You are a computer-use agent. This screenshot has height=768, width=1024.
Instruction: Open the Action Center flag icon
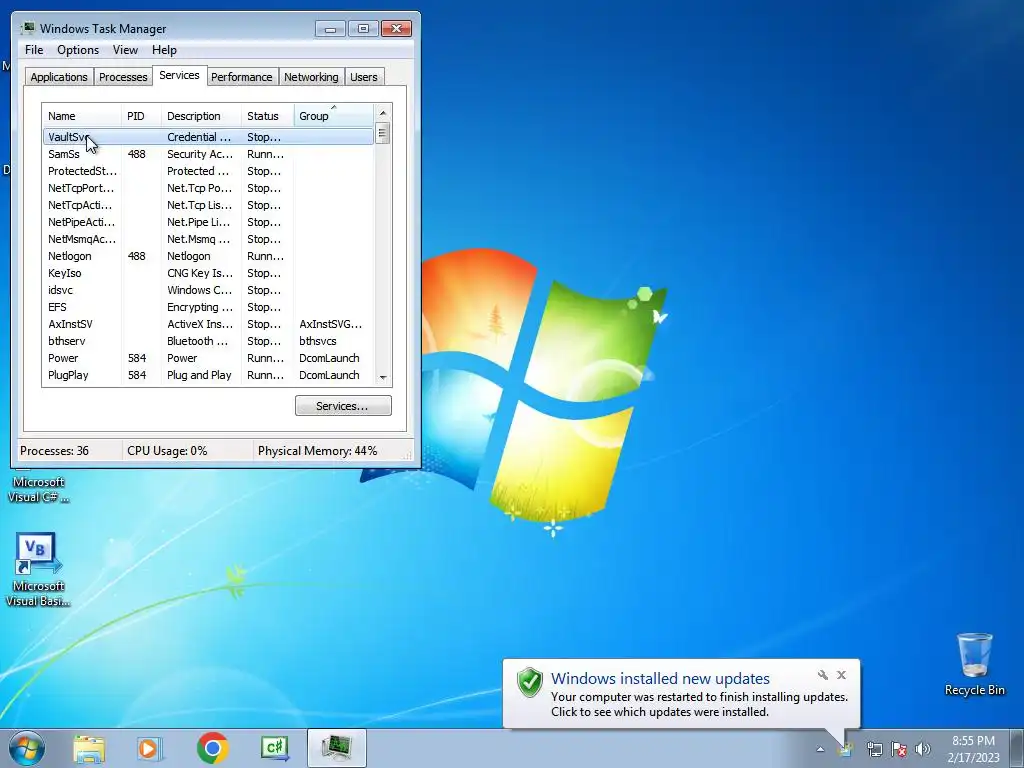[899, 749]
